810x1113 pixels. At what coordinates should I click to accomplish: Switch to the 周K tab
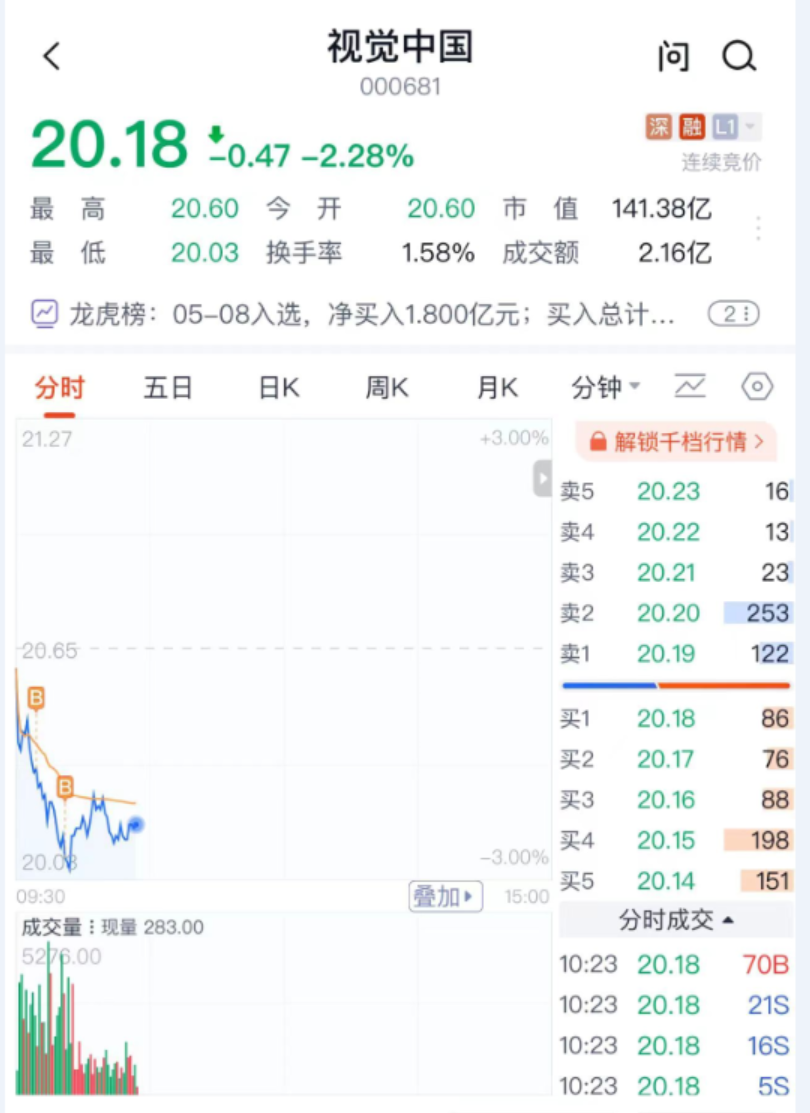tap(387, 389)
